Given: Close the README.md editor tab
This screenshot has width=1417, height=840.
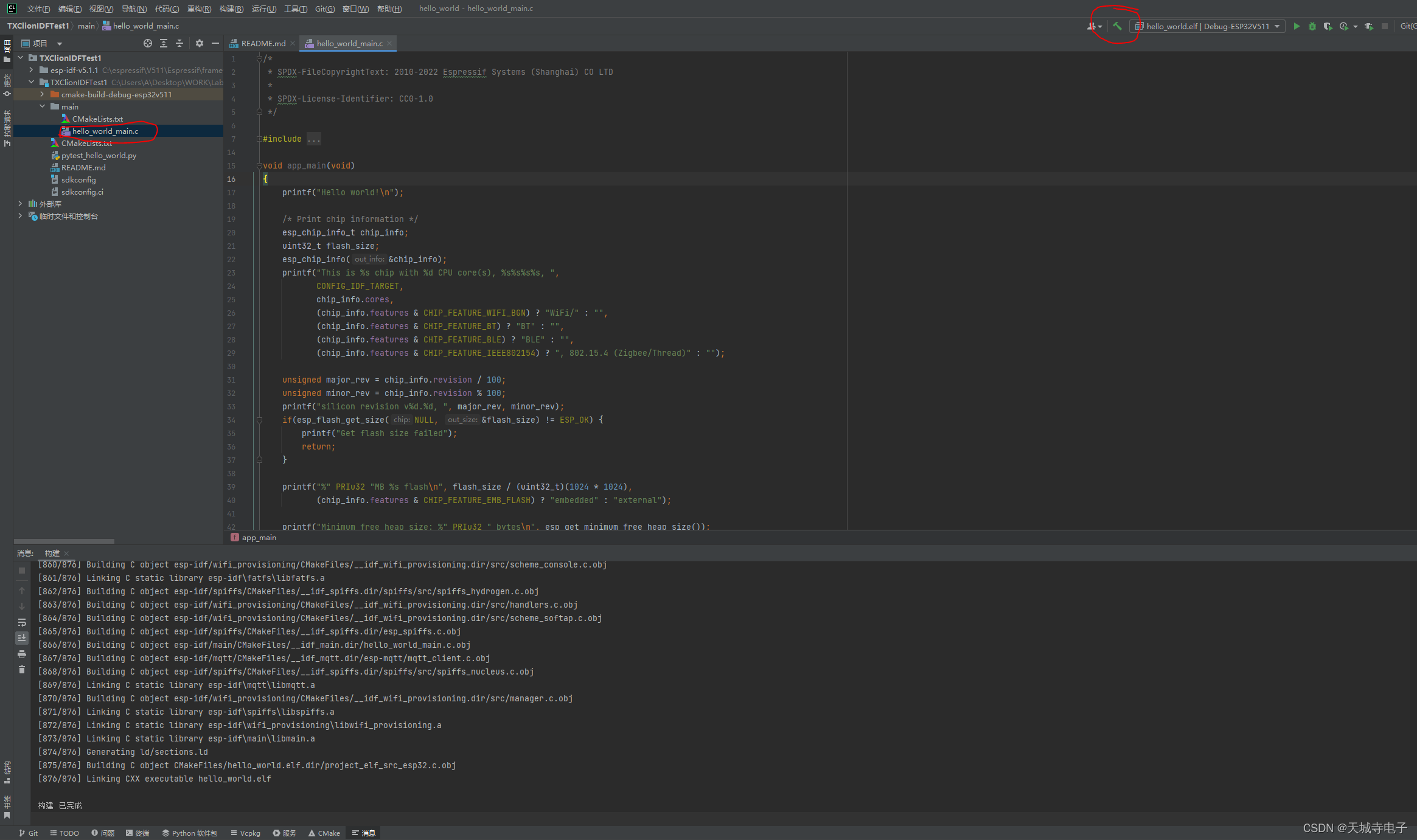Looking at the screenshot, I should 293,43.
